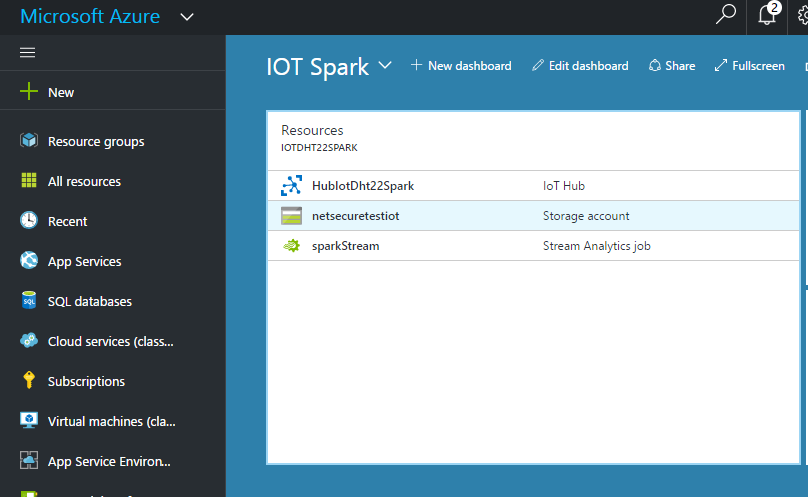
Task: Click the green plus New icon
Action: pos(29,92)
